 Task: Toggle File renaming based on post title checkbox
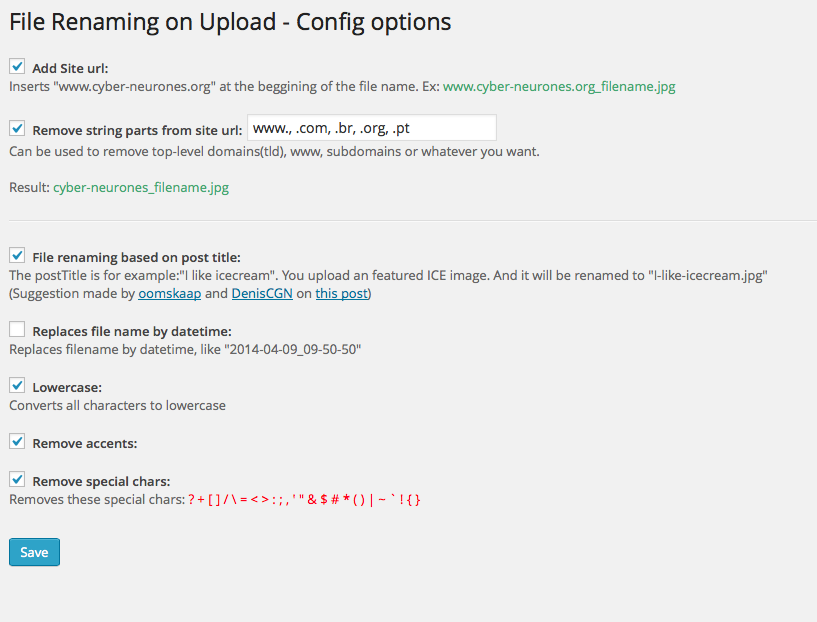click(17, 256)
